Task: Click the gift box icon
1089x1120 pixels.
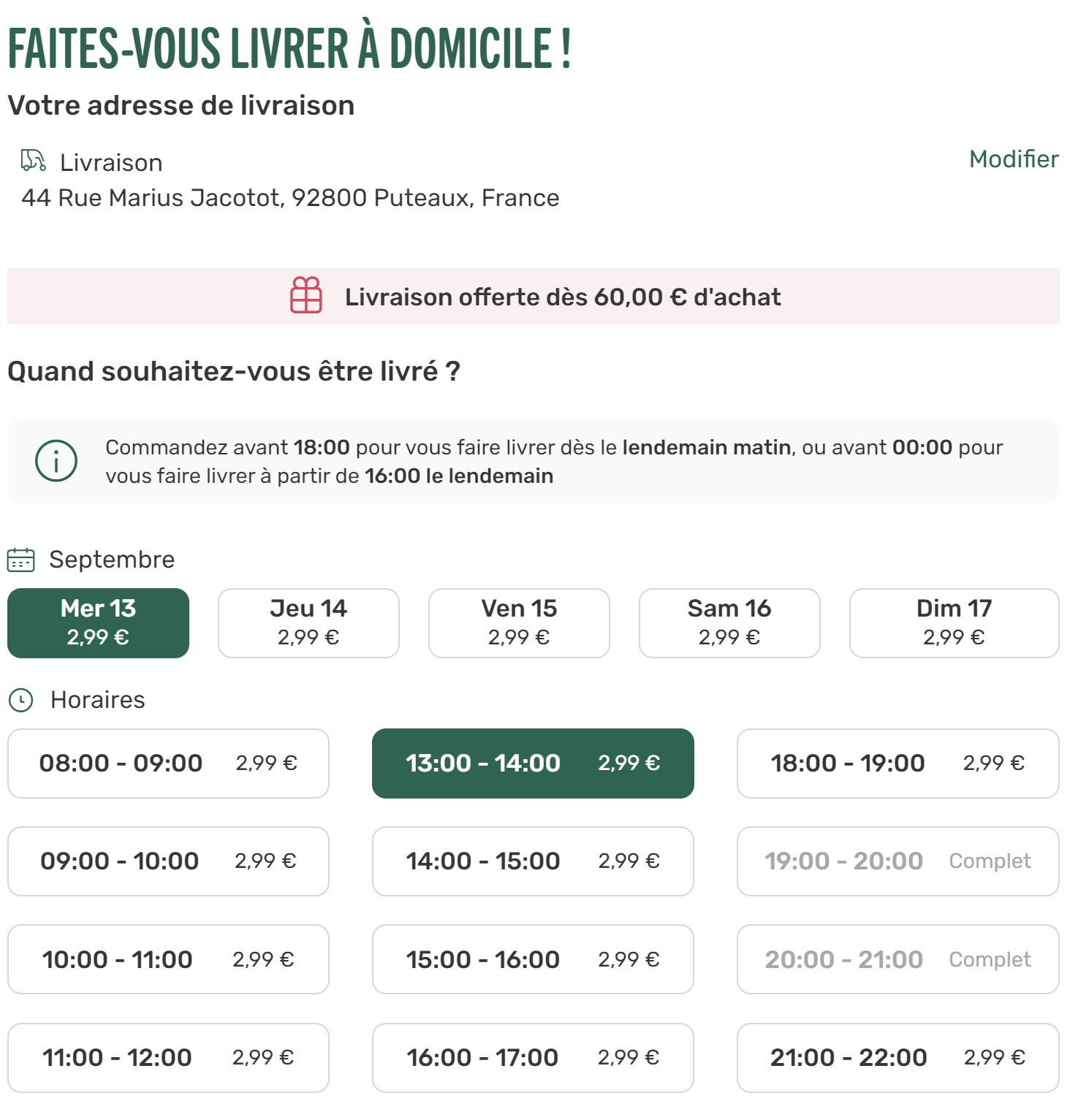Action: 306,295
